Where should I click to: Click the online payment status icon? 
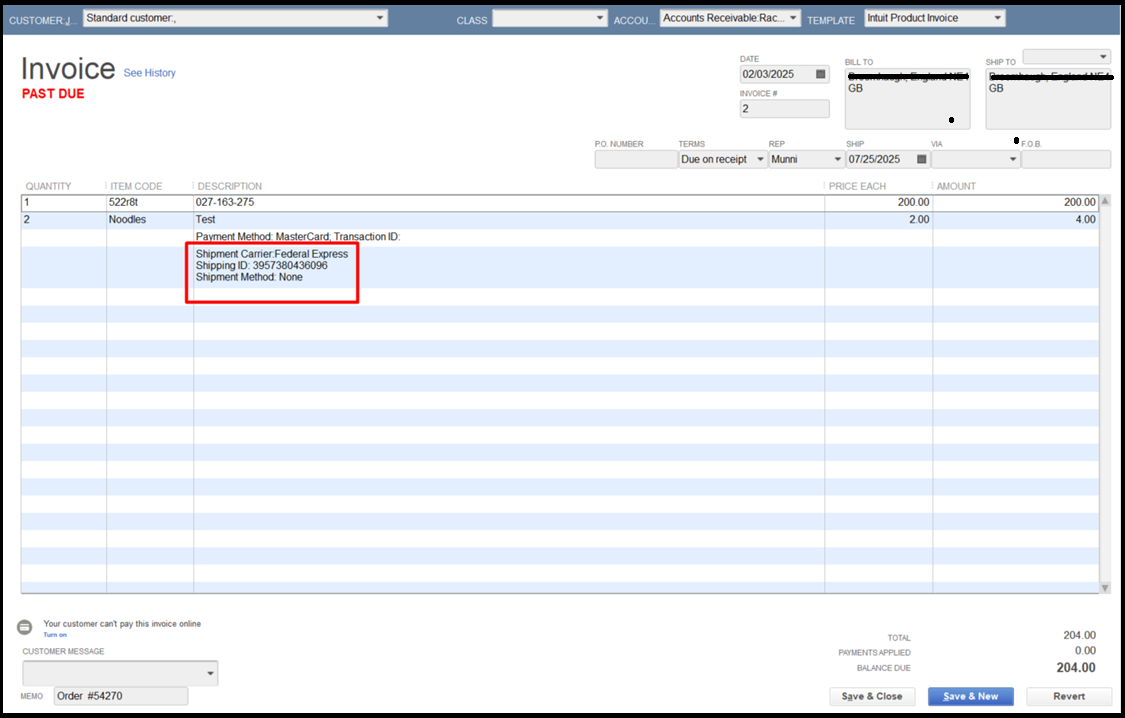pyautogui.click(x=25, y=627)
